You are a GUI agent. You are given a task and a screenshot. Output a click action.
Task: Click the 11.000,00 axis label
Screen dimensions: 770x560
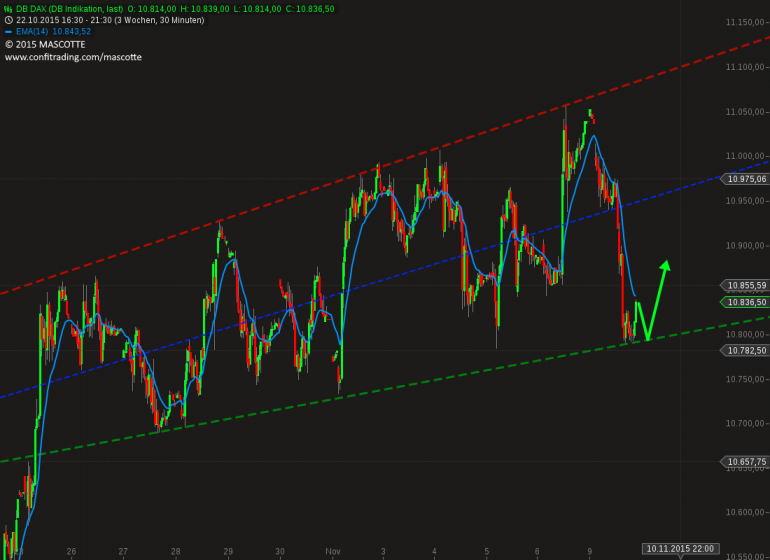(x=745, y=156)
